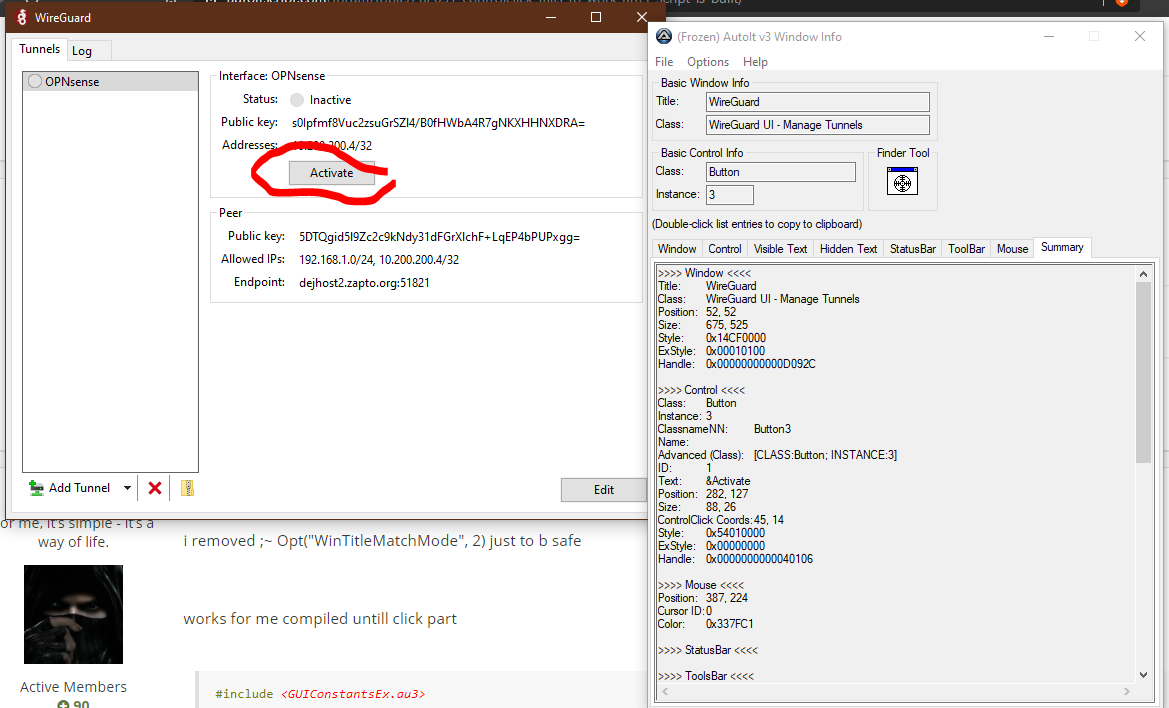Select the OPNsense tunnel in the list
Image resolution: width=1169 pixels, height=708 pixels.
tap(110, 81)
